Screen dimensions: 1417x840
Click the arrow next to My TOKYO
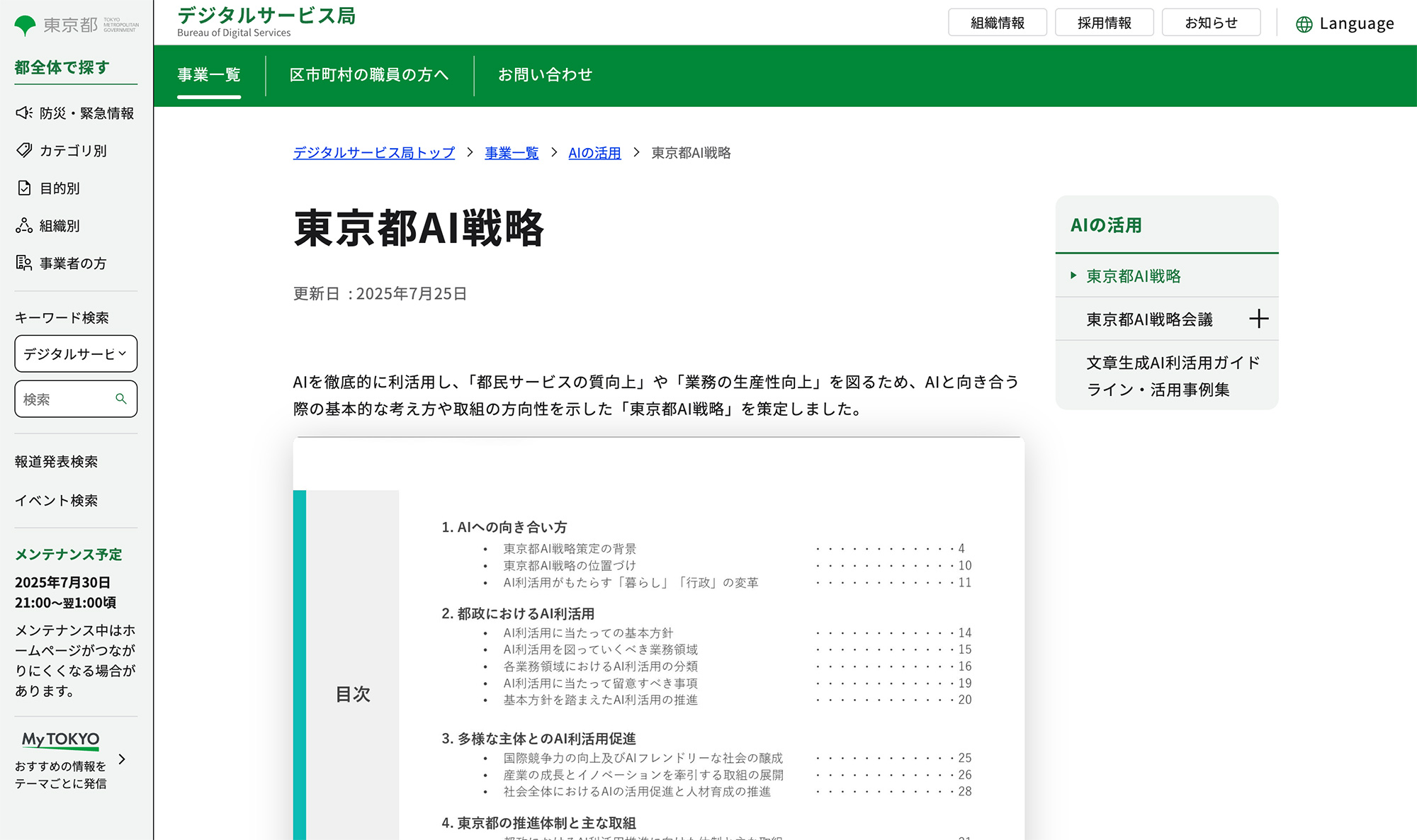pyautogui.click(x=122, y=759)
